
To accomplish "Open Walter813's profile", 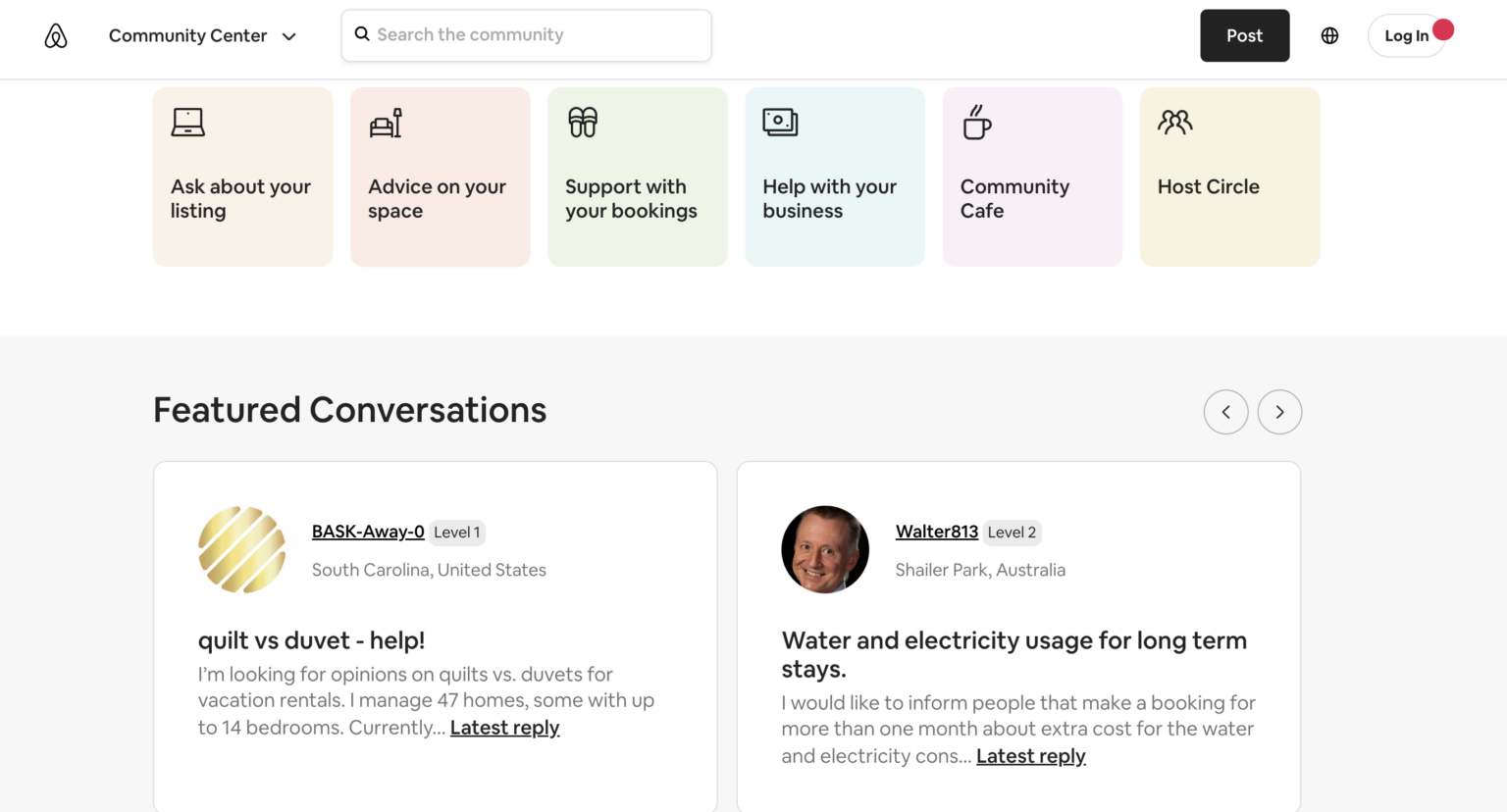I will (936, 531).
